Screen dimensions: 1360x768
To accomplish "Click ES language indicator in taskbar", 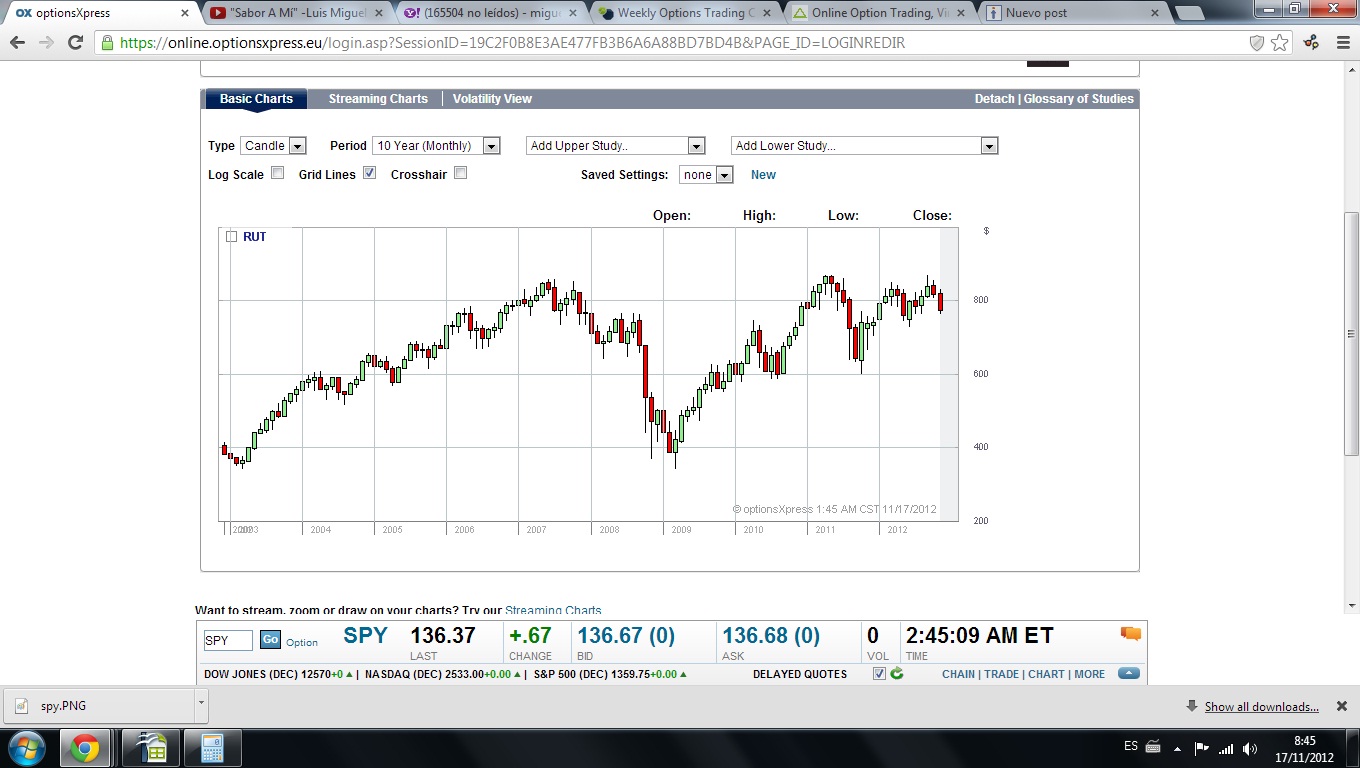I will 1131,746.
